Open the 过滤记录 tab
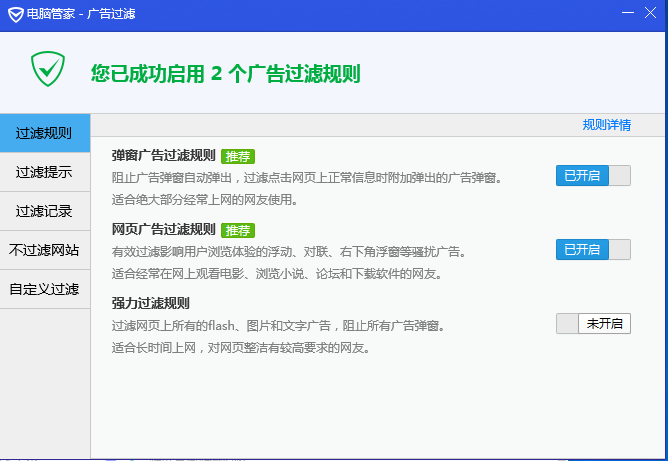 pyautogui.click(x=44, y=211)
